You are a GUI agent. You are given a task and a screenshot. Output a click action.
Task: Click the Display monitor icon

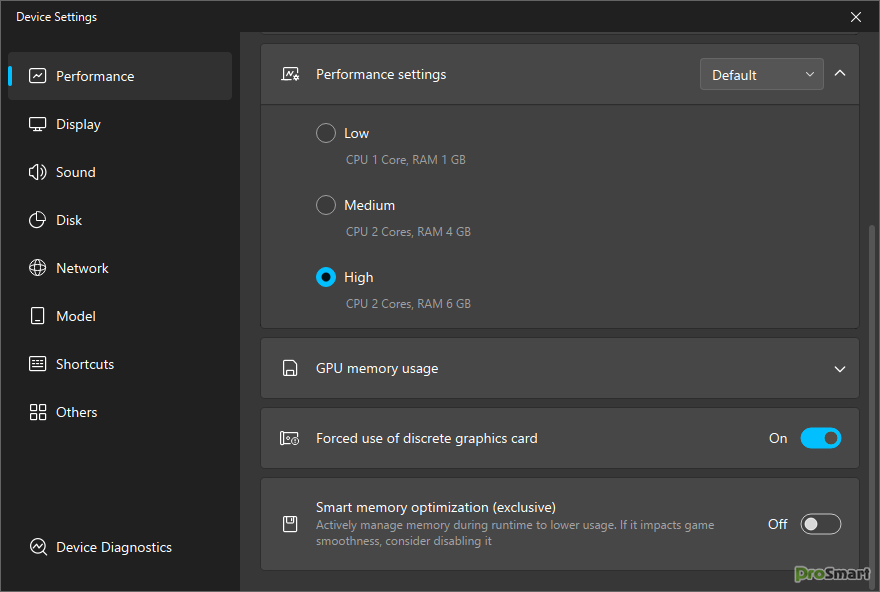38,124
